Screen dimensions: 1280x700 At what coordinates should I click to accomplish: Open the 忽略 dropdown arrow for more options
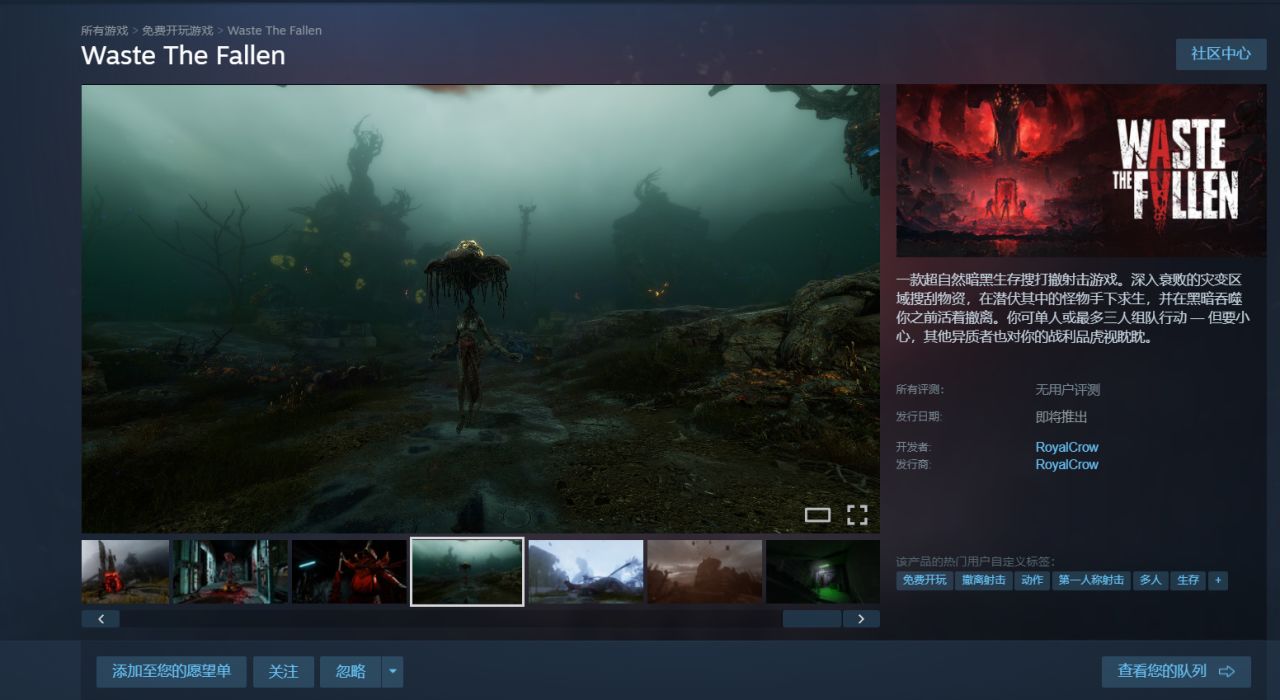pyautogui.click(x=392, y=672)
